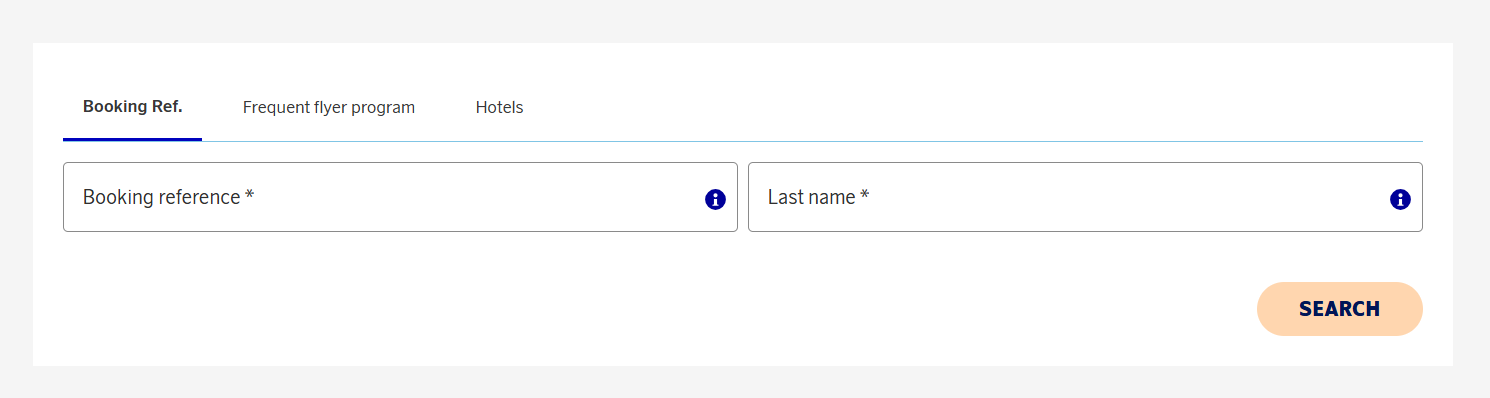Click the info icon in Last name field
Screen dimensions: 1490x398
pos(1400,199)
